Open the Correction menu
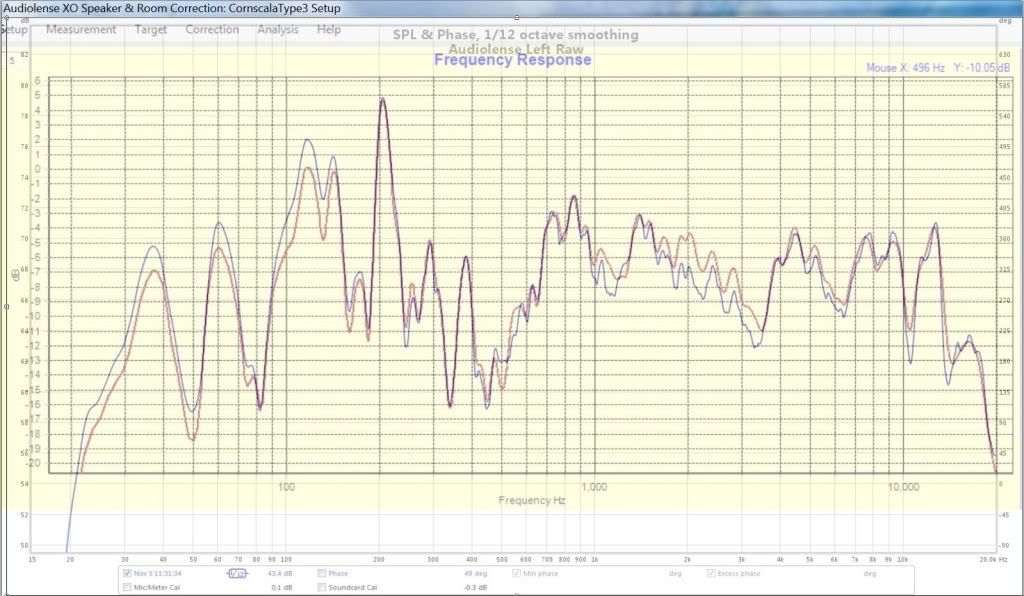Image resolution: width=1024 pixels, height=596 pixels. (x=212, y=30)
